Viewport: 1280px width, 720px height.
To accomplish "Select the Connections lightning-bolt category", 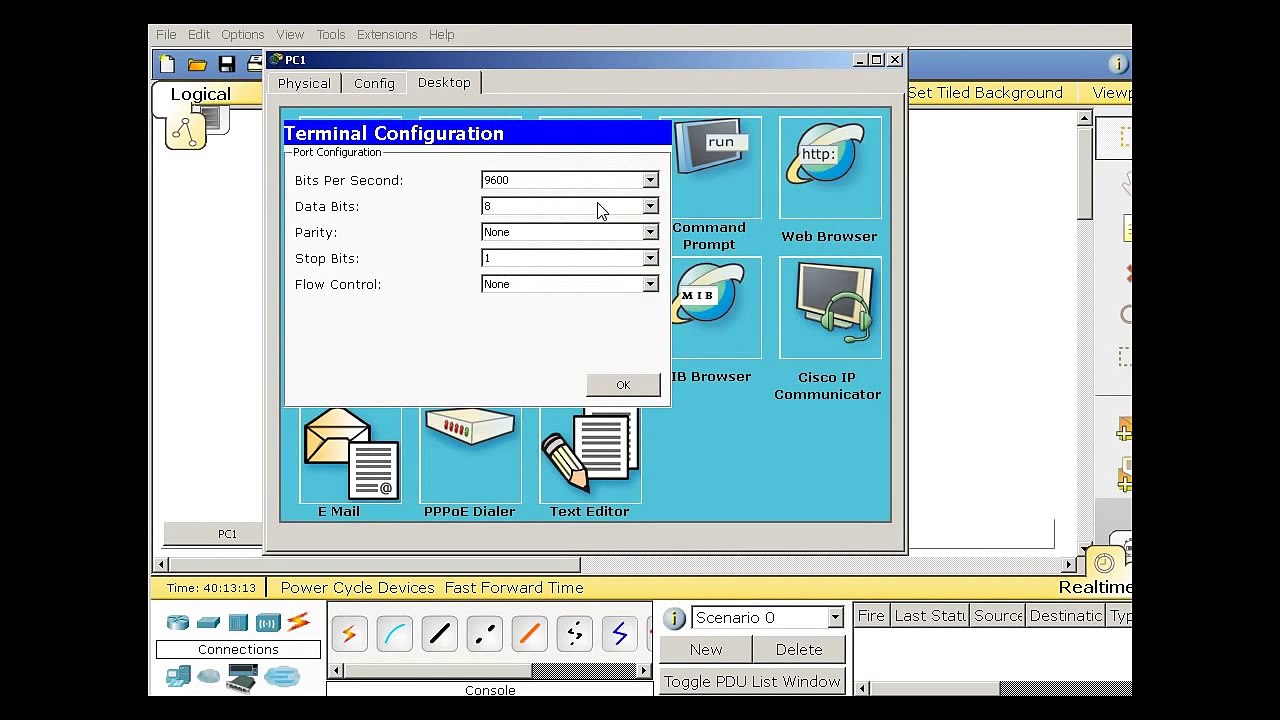I will coord(298,623).
